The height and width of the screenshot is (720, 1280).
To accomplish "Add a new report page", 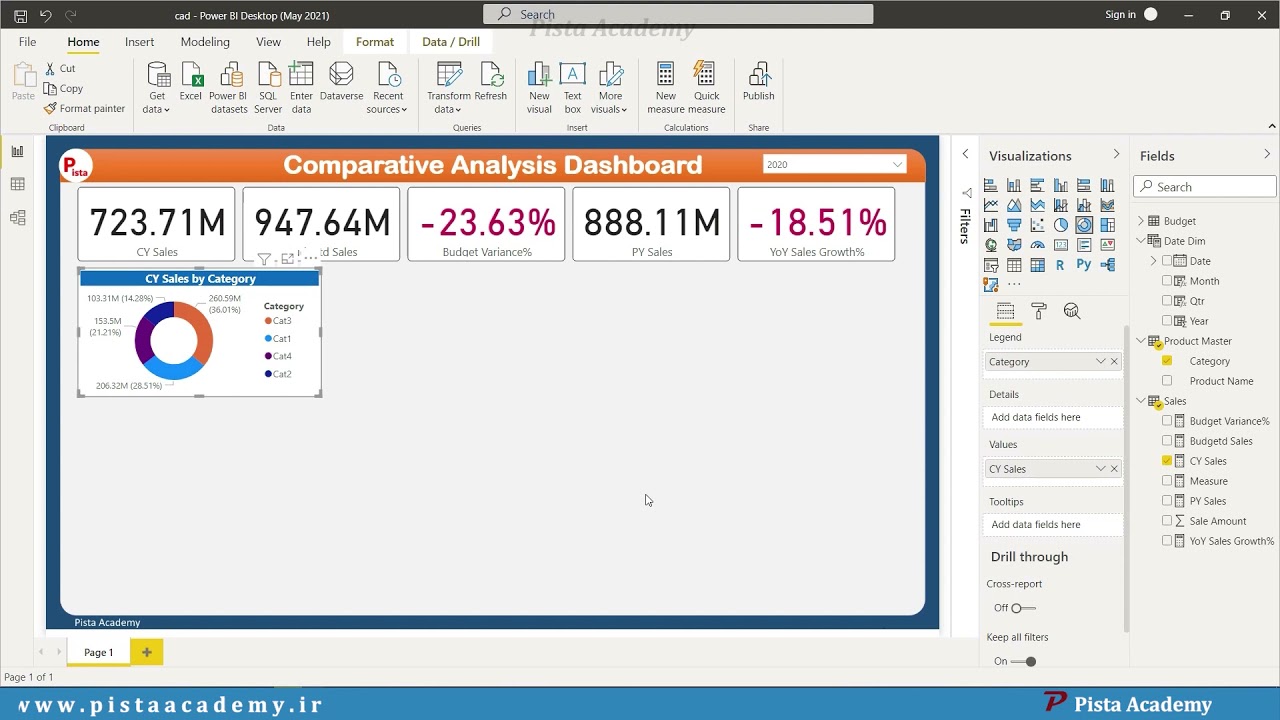I will pos(146,652).
